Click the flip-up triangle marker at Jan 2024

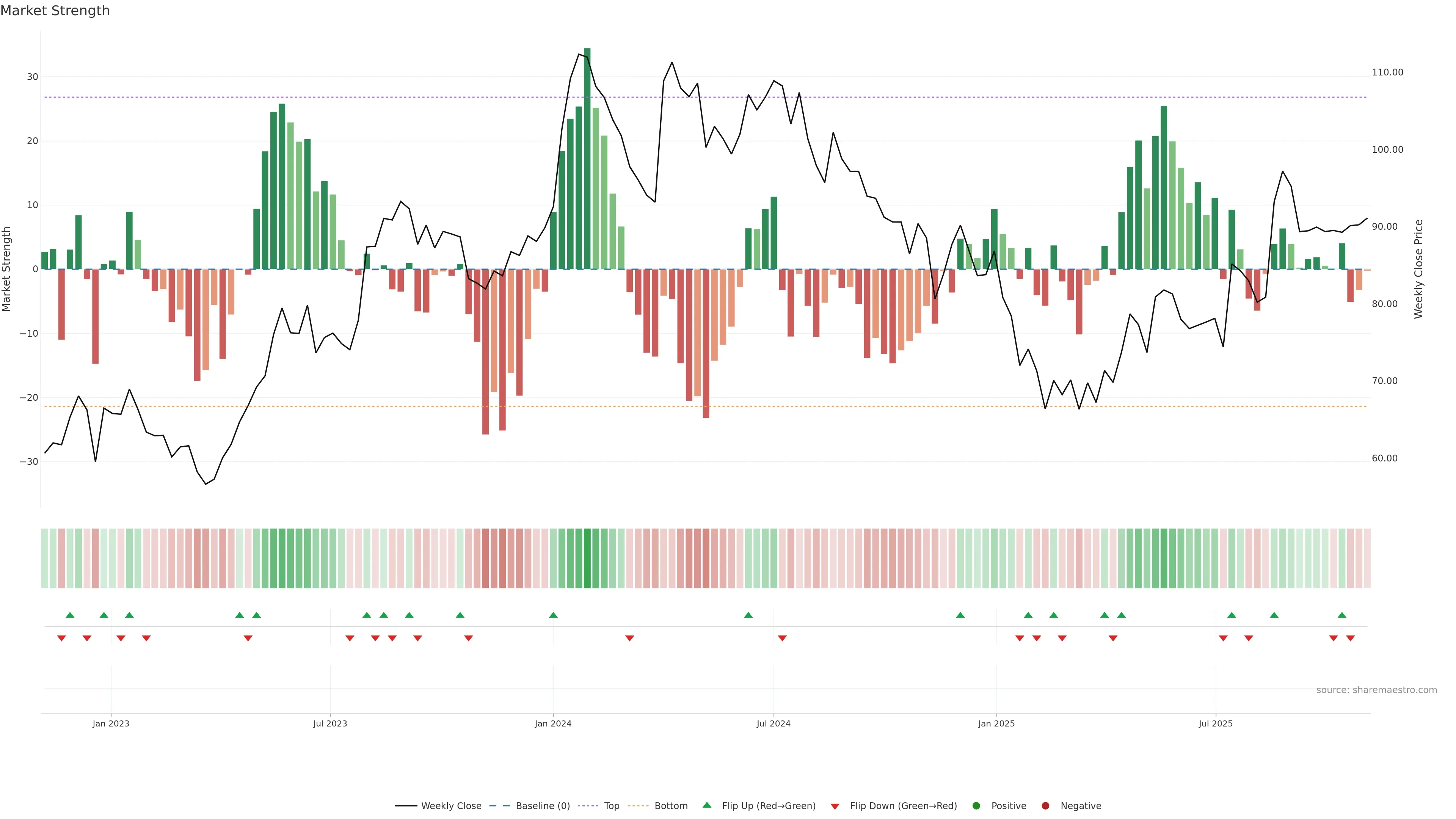pyautogui.click(x=553, y=615)
